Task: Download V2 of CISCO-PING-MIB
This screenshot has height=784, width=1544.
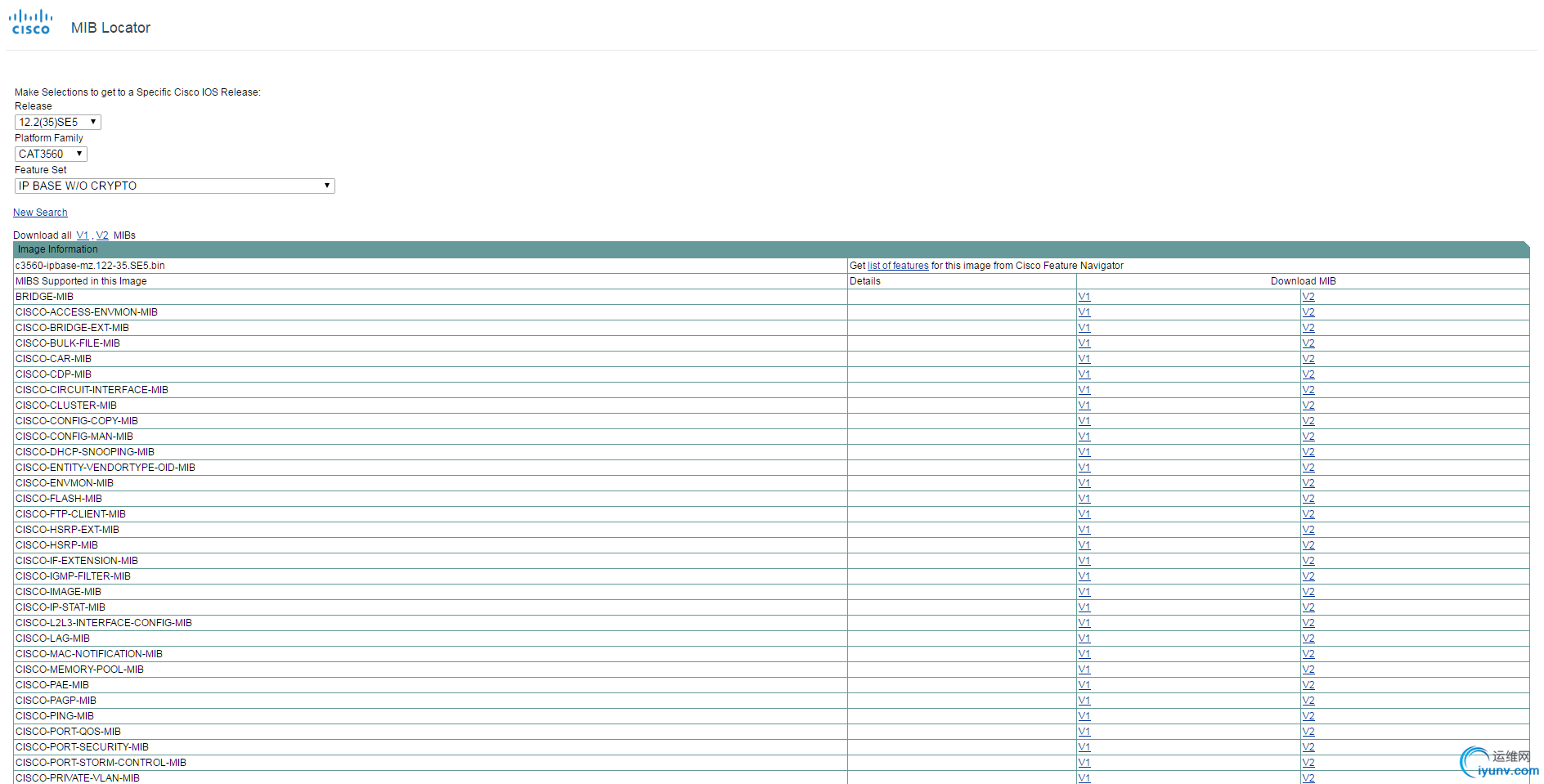Action: (x=1308, y=716)
